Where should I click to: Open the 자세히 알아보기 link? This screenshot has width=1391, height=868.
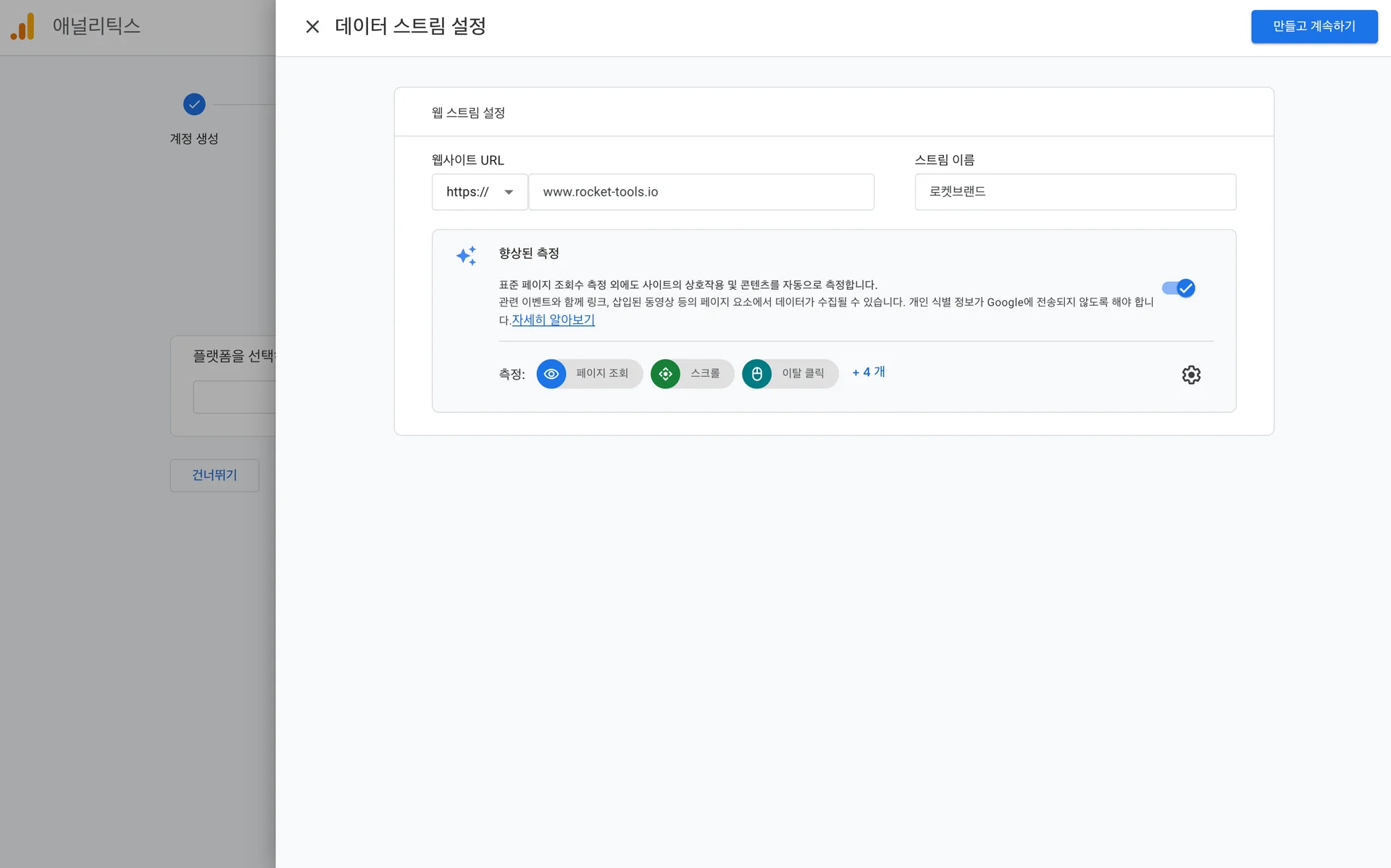(x=552, y=320)
